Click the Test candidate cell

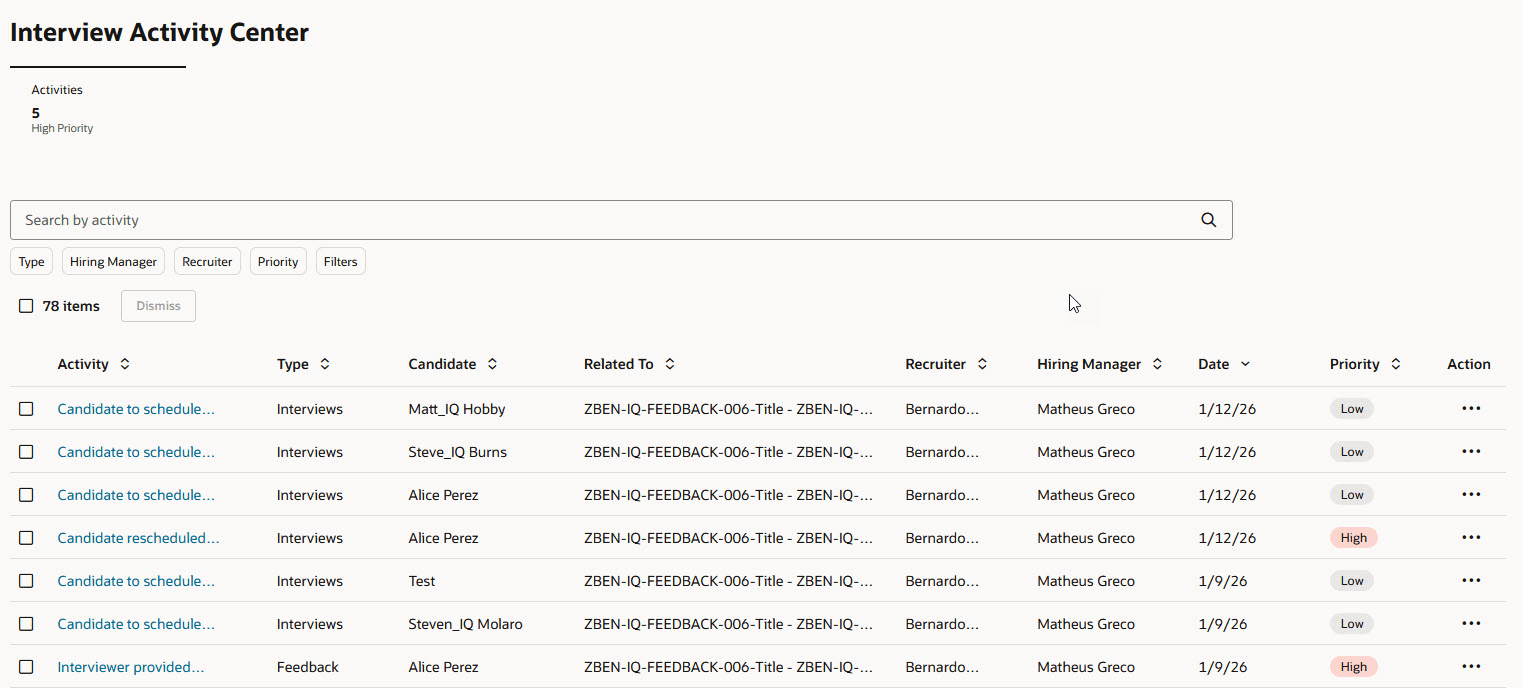tap(422, 581)
